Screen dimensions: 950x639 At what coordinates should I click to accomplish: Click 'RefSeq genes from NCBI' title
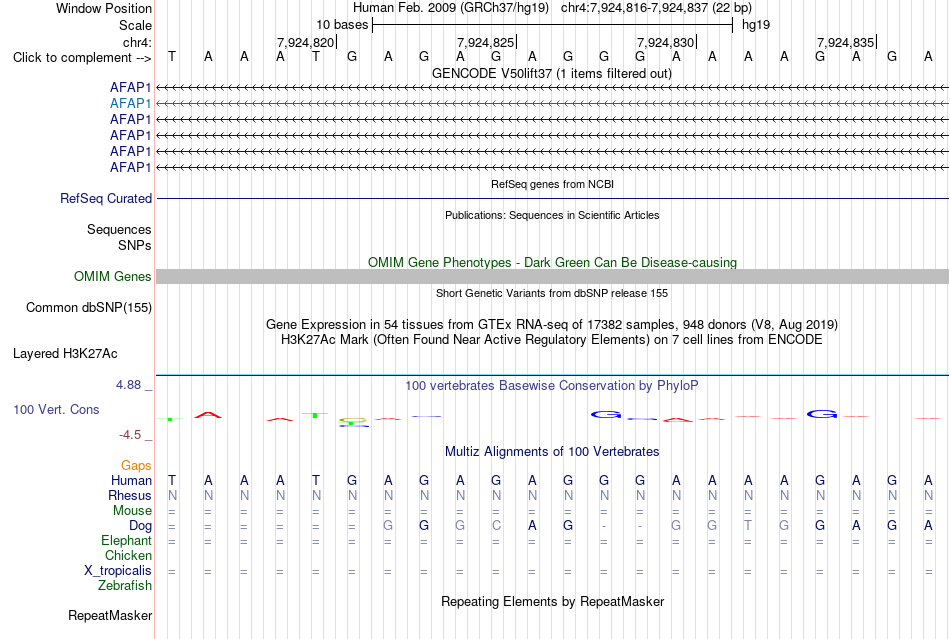(552, 184)
